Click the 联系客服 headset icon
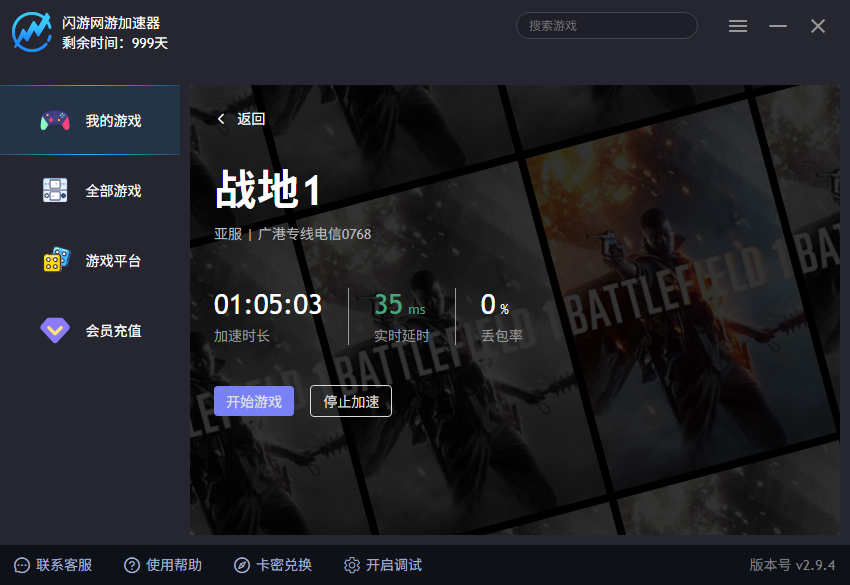This screenshot has width=850, height=585. click(x=20, y=565)
